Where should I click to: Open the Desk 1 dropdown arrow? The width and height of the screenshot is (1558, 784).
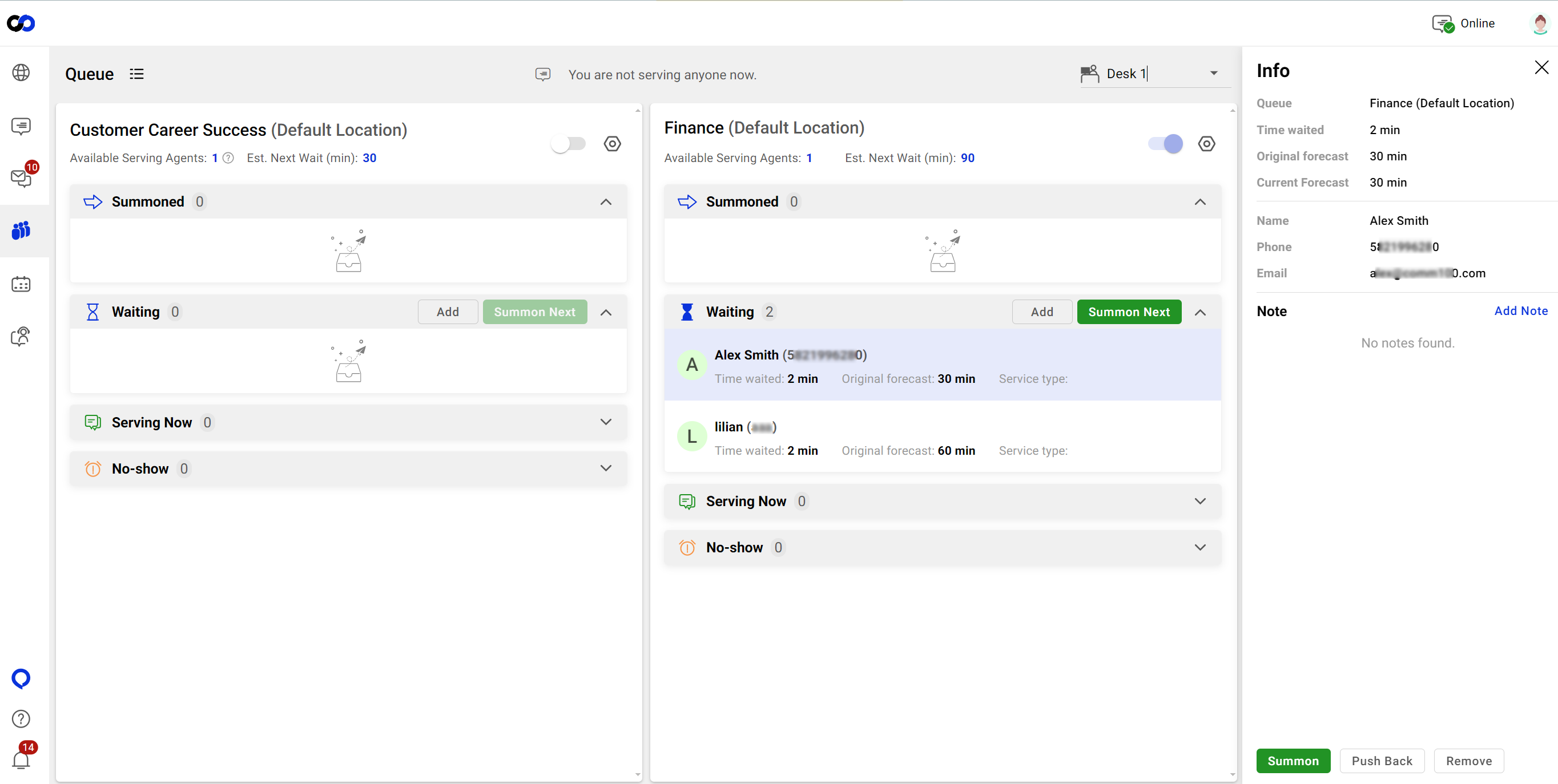pyautogui.click(x=1214, y=74)
